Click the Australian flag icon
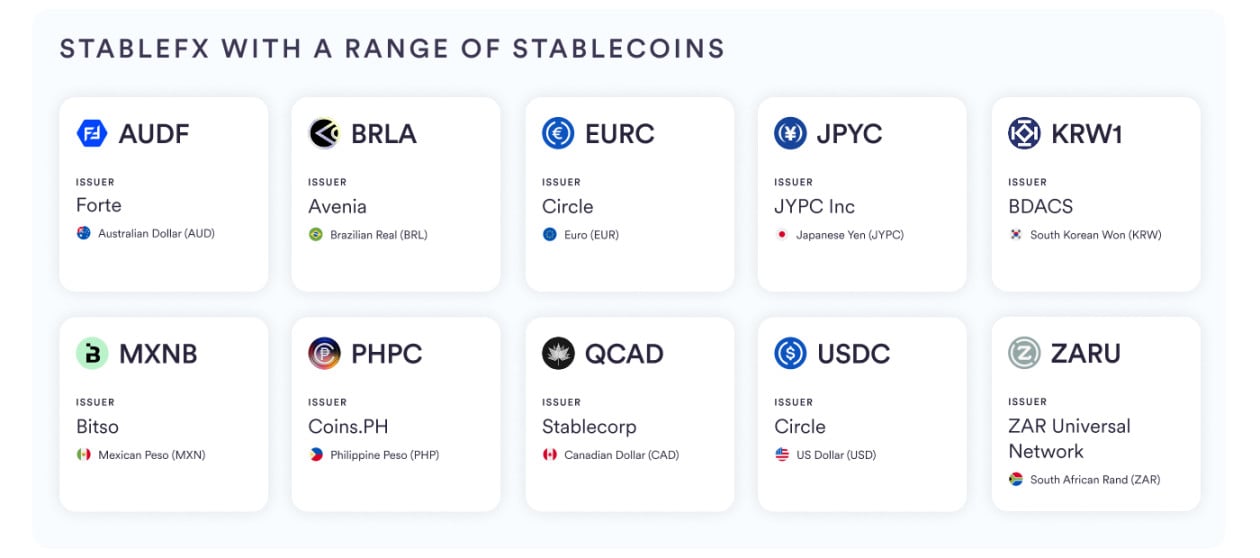The width and height of the screenshot is (1260, 558). pyautogui.click(x=84, y=233)
